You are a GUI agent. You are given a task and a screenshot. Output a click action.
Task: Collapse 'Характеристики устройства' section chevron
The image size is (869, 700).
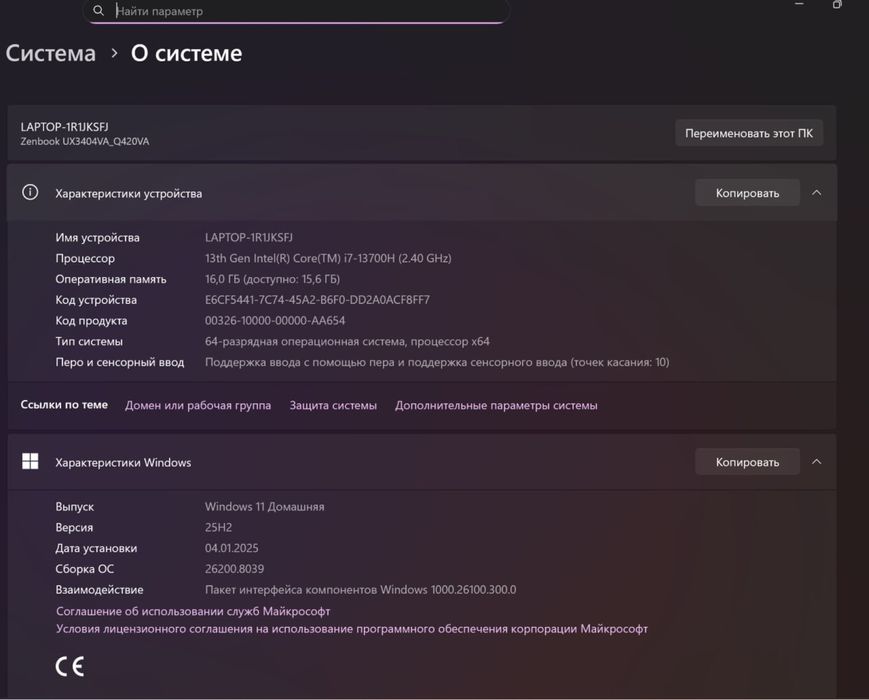coord(816,193)
